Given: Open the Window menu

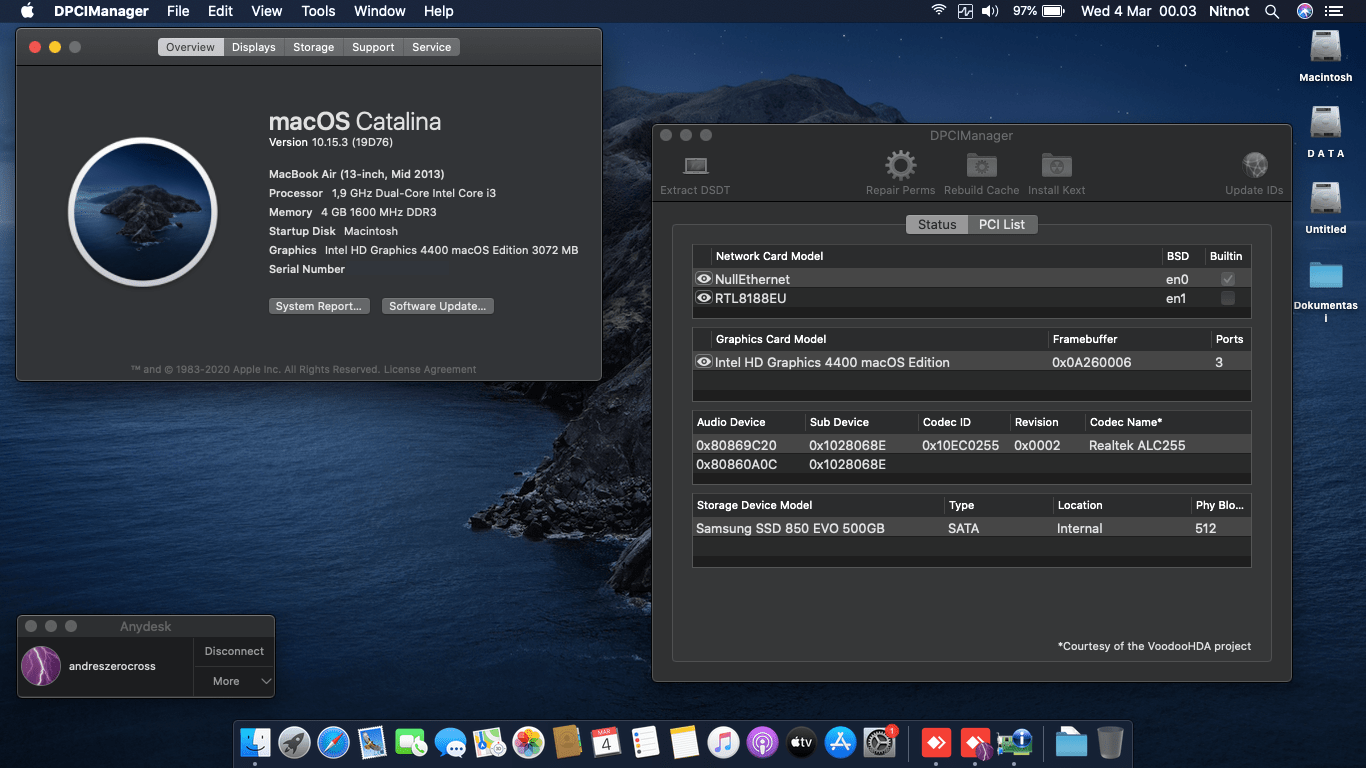Looking at the screenshot, I should pos(380,11).
